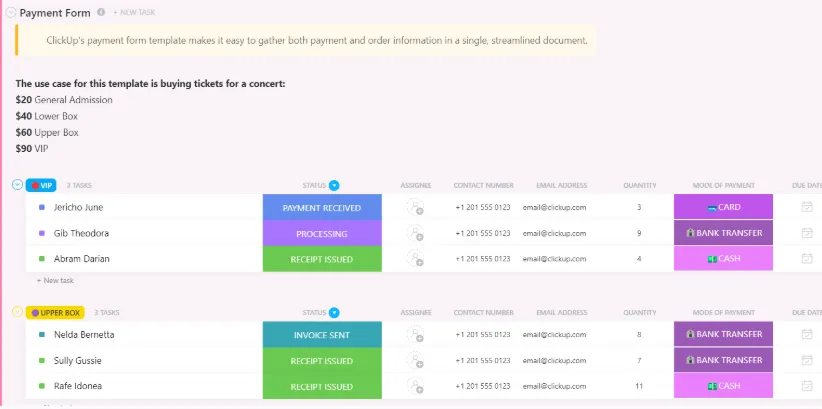Open Gib Theodora's BANK TRANSFER payment mode
Screen dimensions: 822x409
point(723,233)
